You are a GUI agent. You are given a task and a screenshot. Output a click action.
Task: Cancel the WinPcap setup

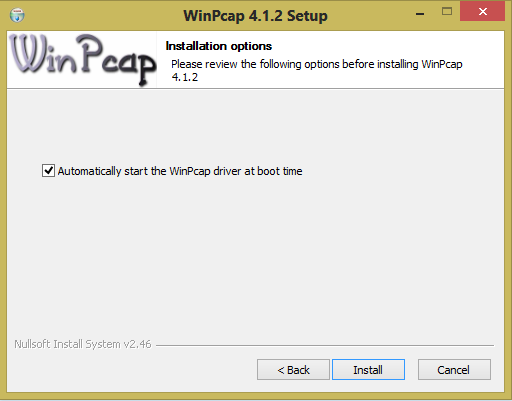[x=454, y=369]
